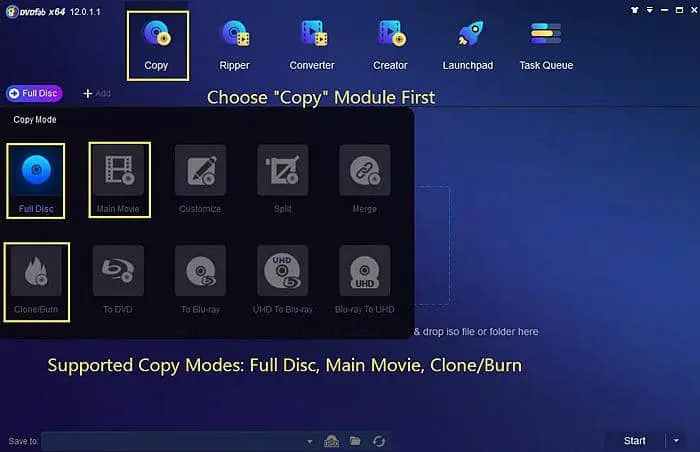Click the refresh icon near Save to
The image size is (700, 452).
[379, 441]
